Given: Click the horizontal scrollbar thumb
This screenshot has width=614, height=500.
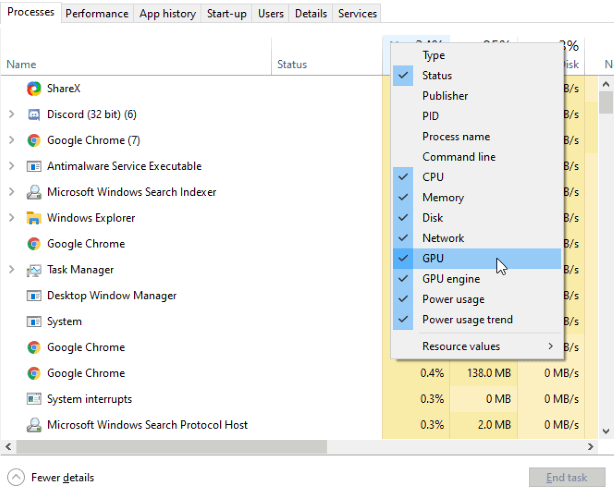Looking at the screenshot, I should (172, 446).
